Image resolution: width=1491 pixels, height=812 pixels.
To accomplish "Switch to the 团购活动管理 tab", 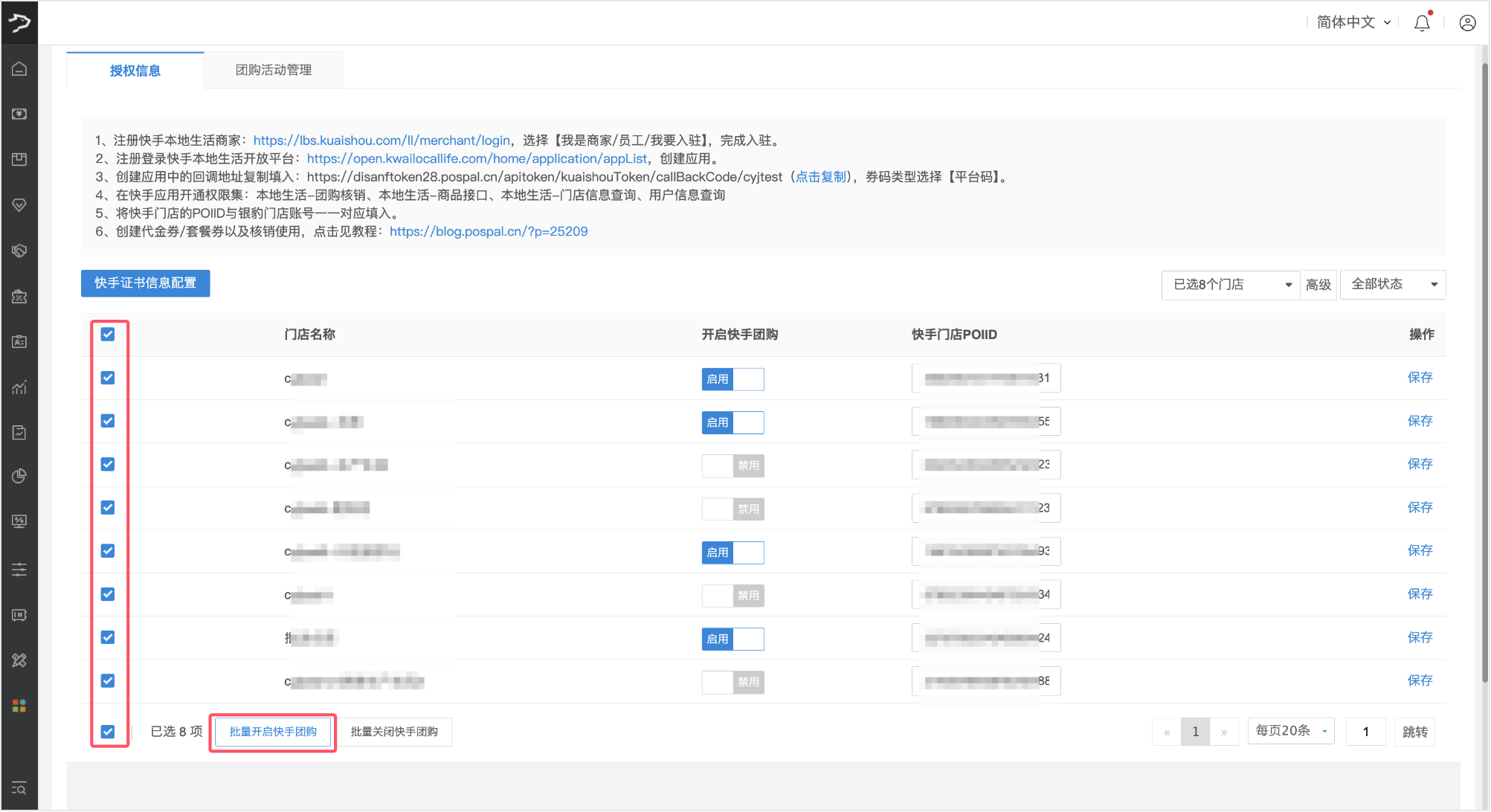I will pos(274,70).
